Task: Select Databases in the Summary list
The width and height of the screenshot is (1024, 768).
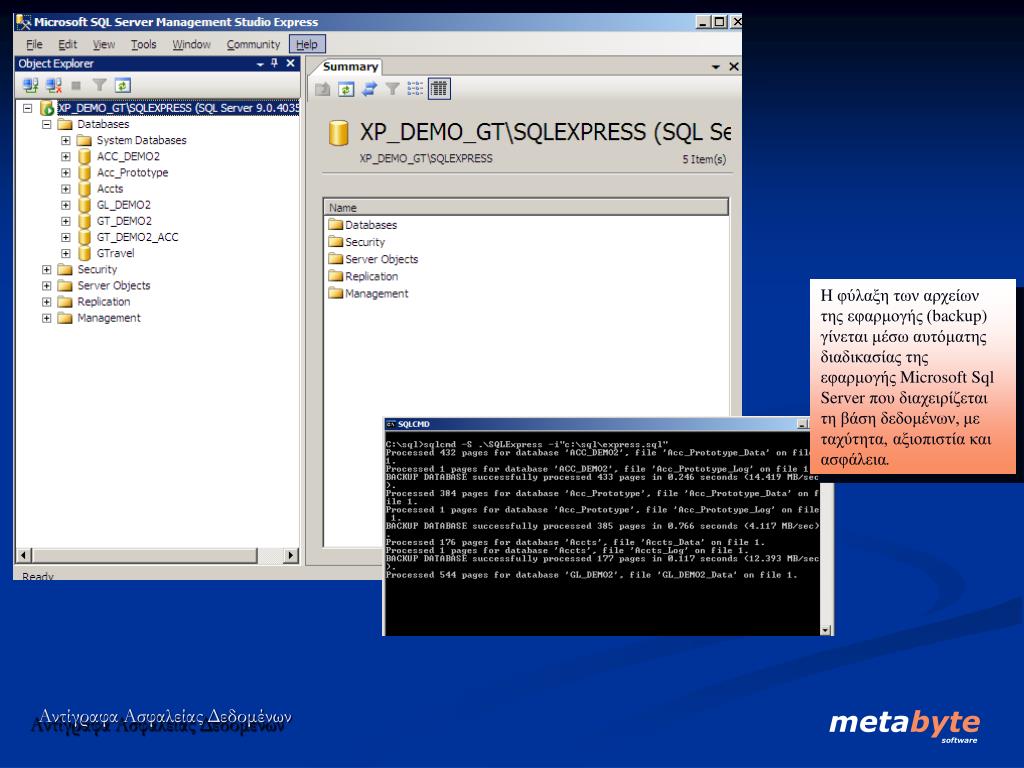Action: coord(371,225)
